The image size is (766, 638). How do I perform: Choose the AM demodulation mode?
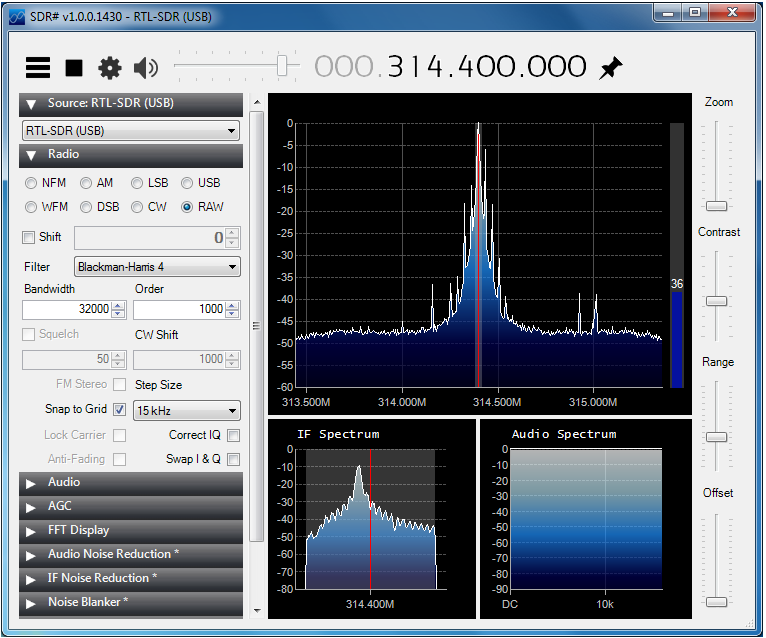tap(86, 183)
